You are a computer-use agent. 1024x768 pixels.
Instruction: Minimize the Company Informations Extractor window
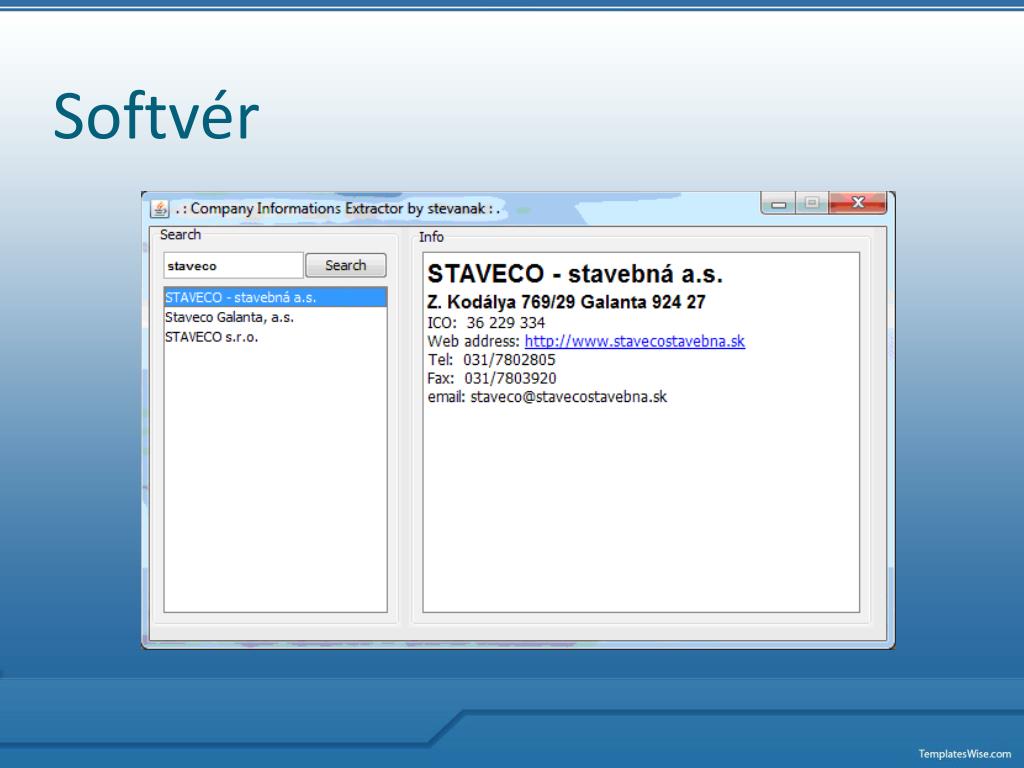coord(778,203)
